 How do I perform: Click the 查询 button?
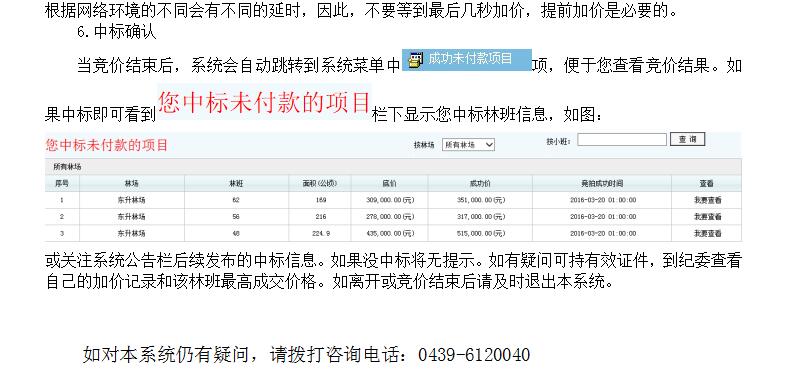point(687,139)
